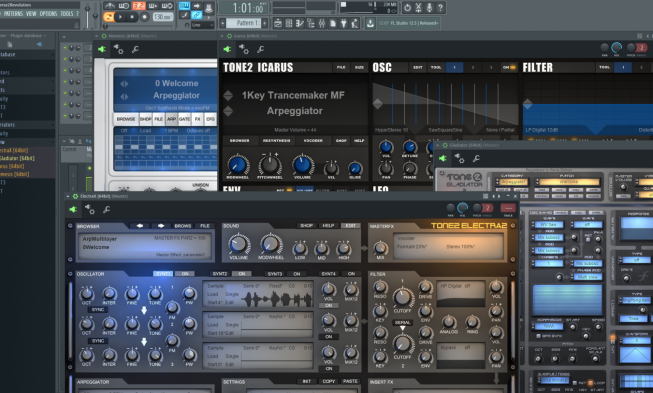The width and height of the screenshot is (653, 393).
Task: Select ARP tab in Nemesis
Action: point(172,119)
